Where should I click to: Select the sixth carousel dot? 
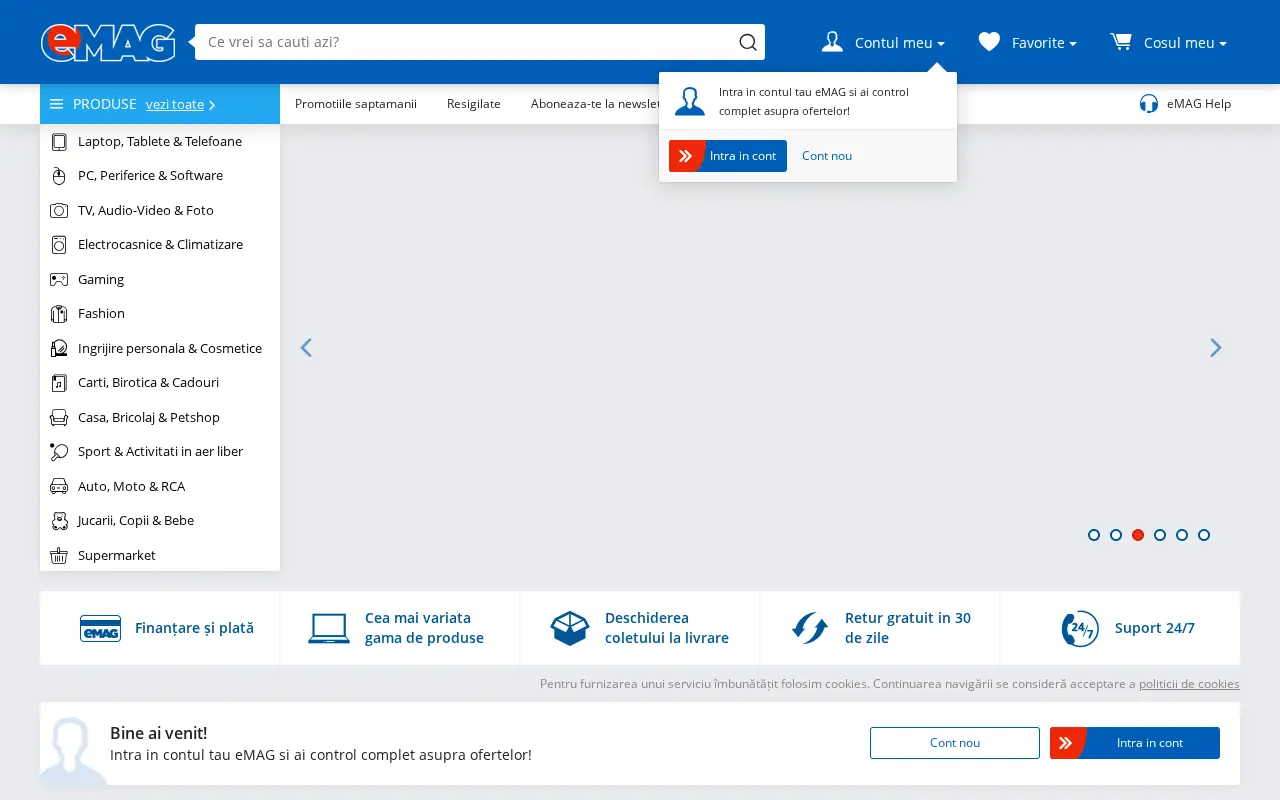click(x=1204, y=535)
